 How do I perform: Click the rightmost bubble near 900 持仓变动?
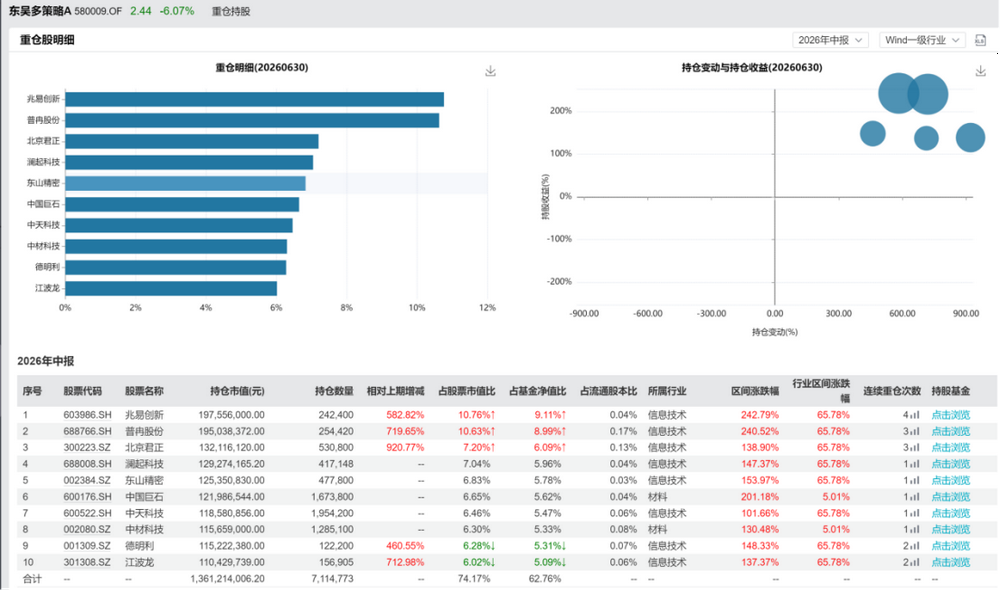(970, 138)
